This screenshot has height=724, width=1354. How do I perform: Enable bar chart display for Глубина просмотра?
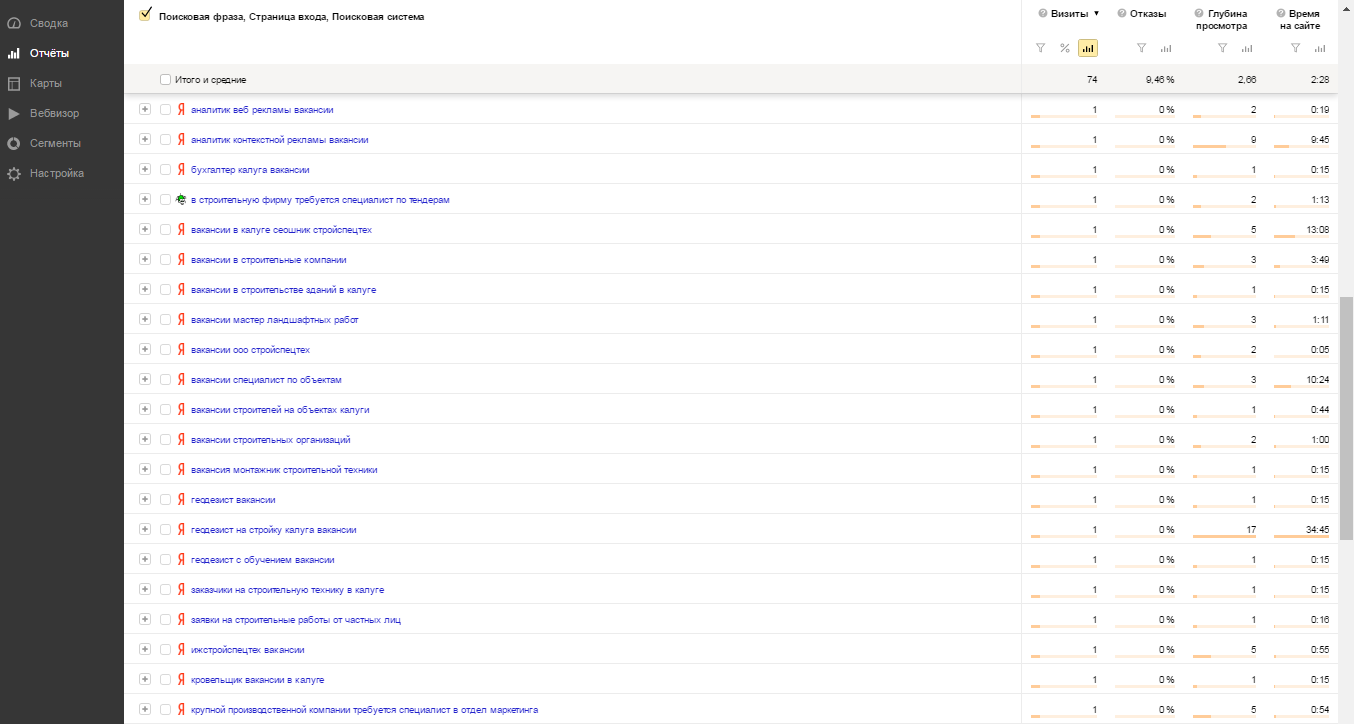click(1247, 48)
